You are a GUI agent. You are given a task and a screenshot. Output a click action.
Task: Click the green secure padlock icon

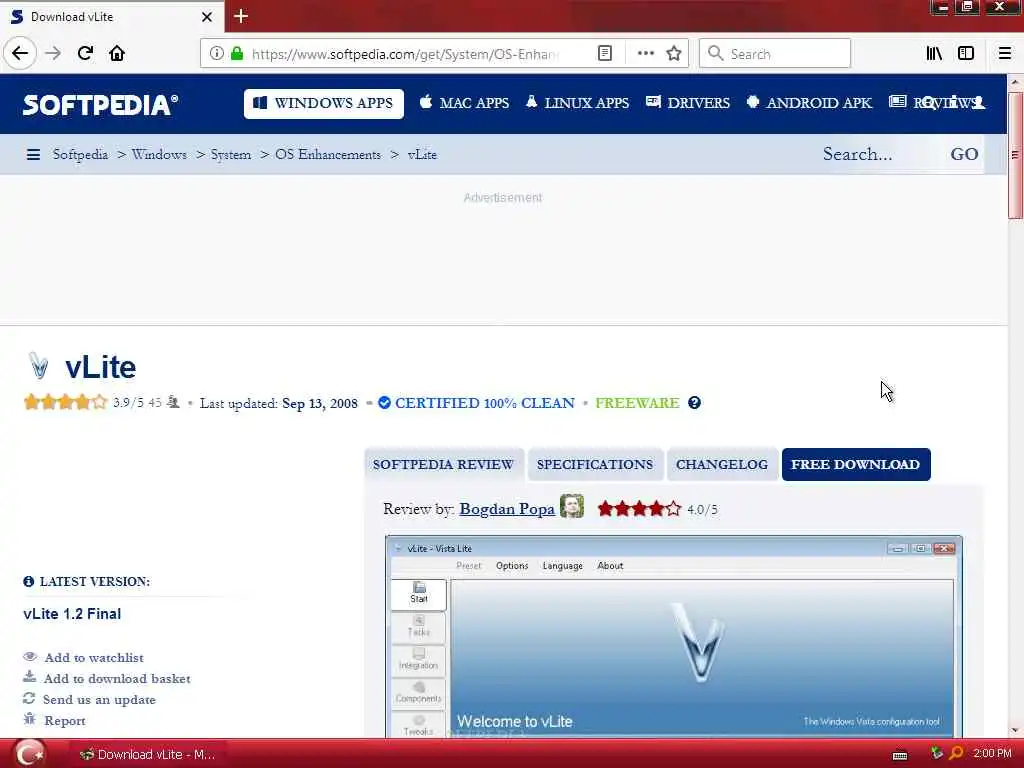(237, 54)
